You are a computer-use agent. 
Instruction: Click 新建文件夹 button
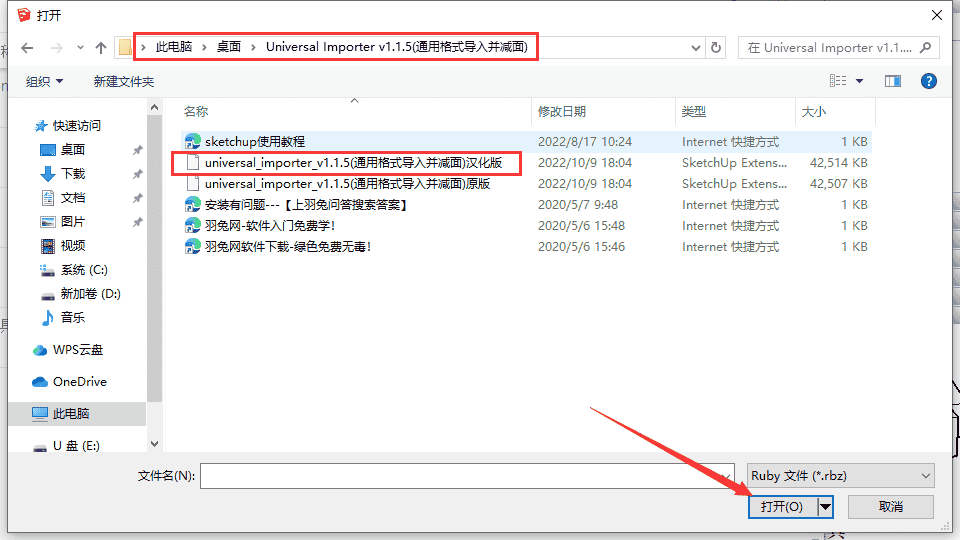pyautogui.click(x=124, y=81)
